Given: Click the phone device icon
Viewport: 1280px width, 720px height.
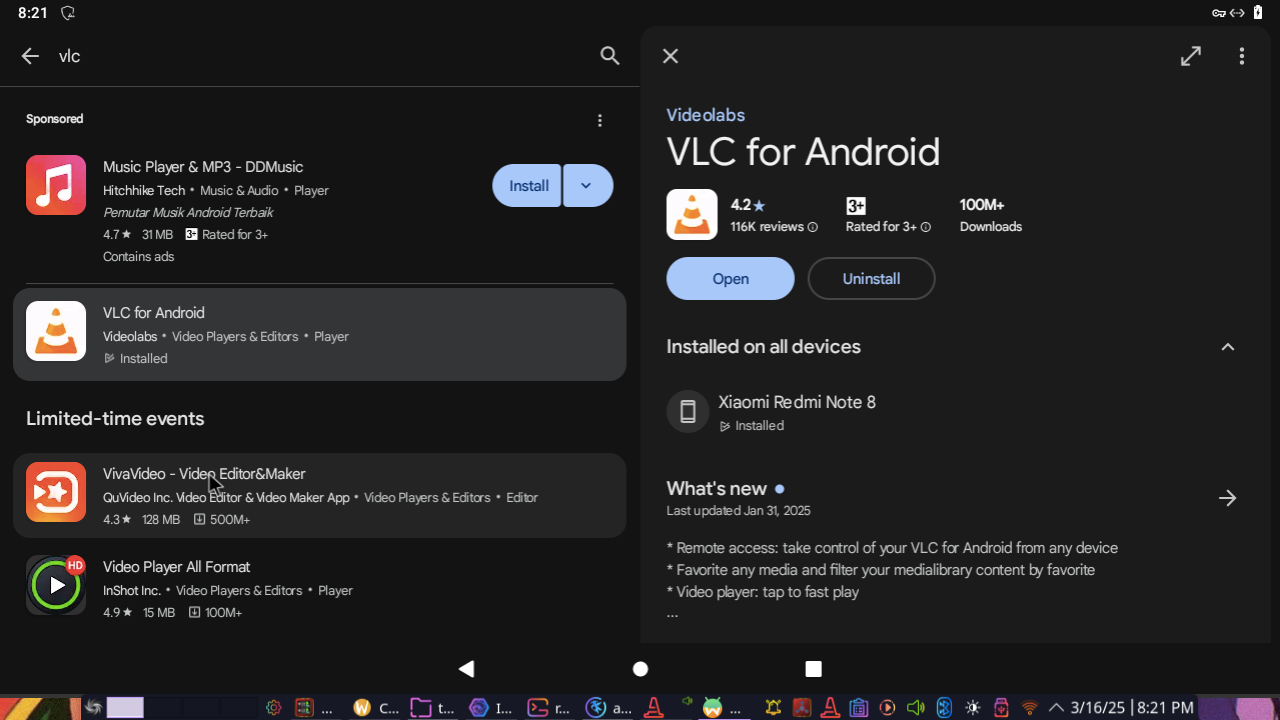Looking at the screenshot, I should (688, 412).
